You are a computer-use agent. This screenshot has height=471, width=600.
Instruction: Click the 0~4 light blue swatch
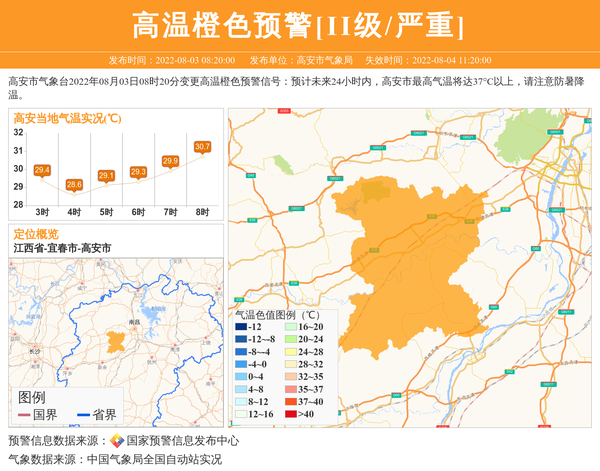[x=241, y=377]
